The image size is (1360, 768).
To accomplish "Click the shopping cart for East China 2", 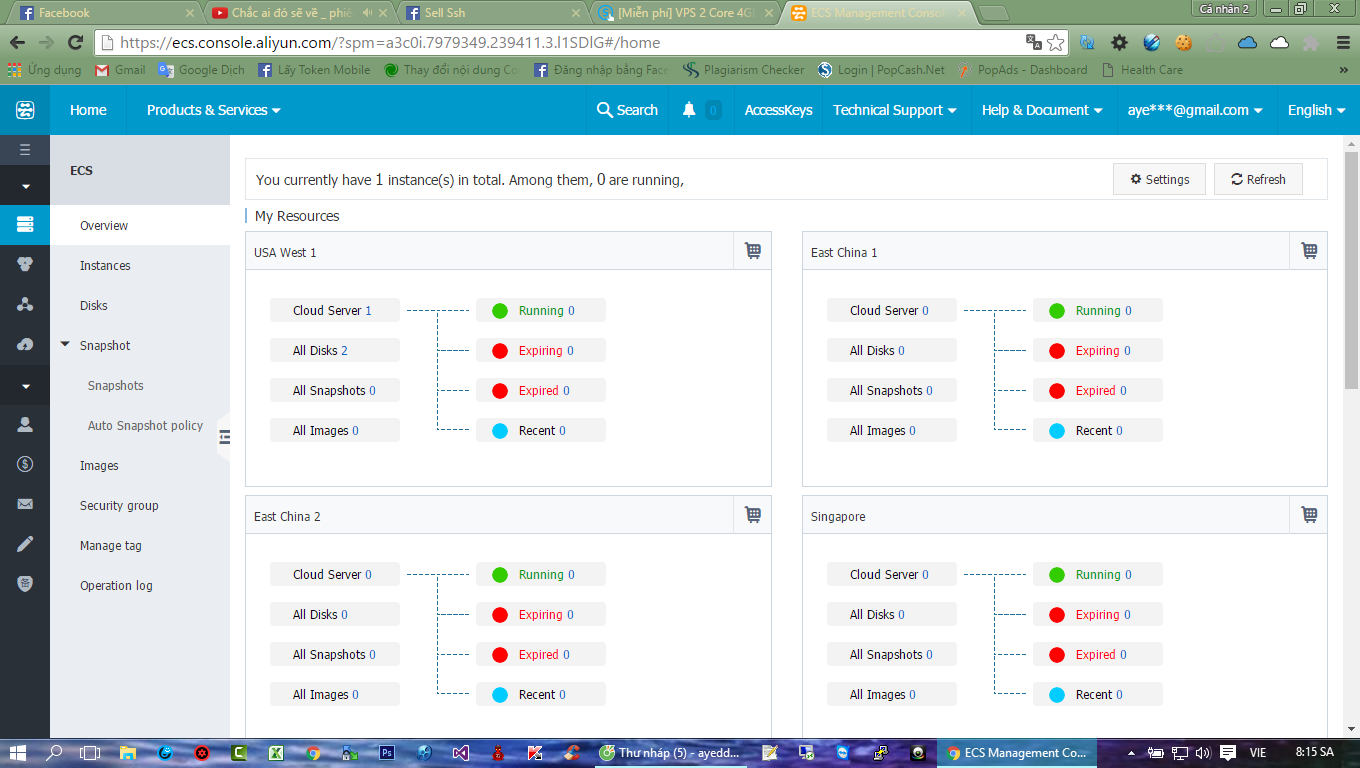I will point(753,515).
